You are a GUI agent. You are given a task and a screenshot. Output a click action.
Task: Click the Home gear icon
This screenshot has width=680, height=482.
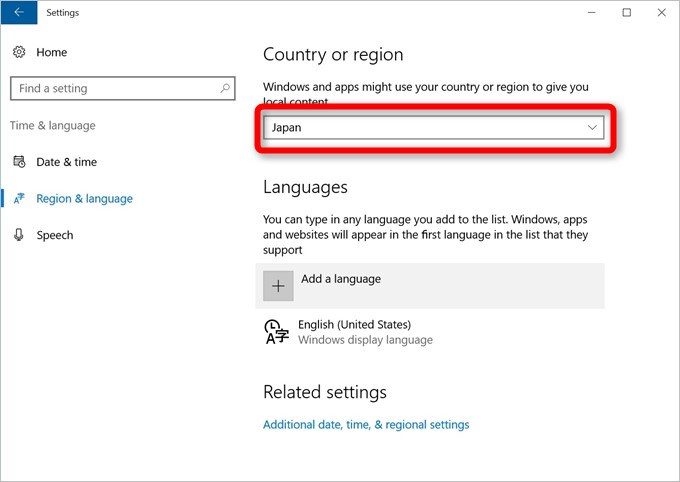(19, 51)
